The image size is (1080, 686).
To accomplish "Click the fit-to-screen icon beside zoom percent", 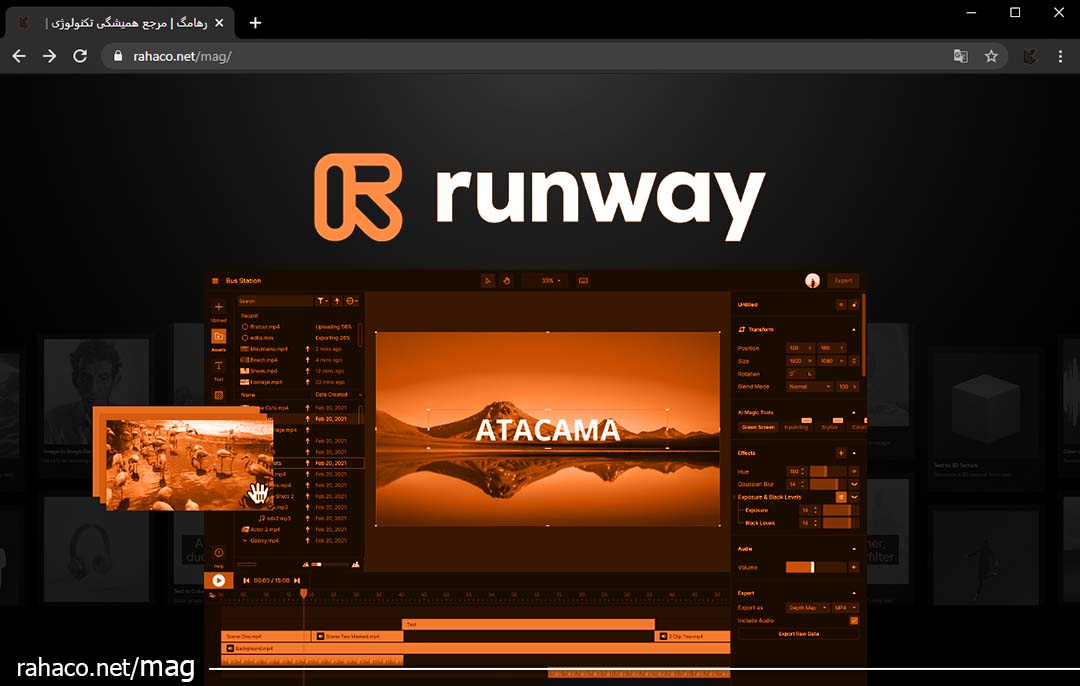I will pos(583,280).
